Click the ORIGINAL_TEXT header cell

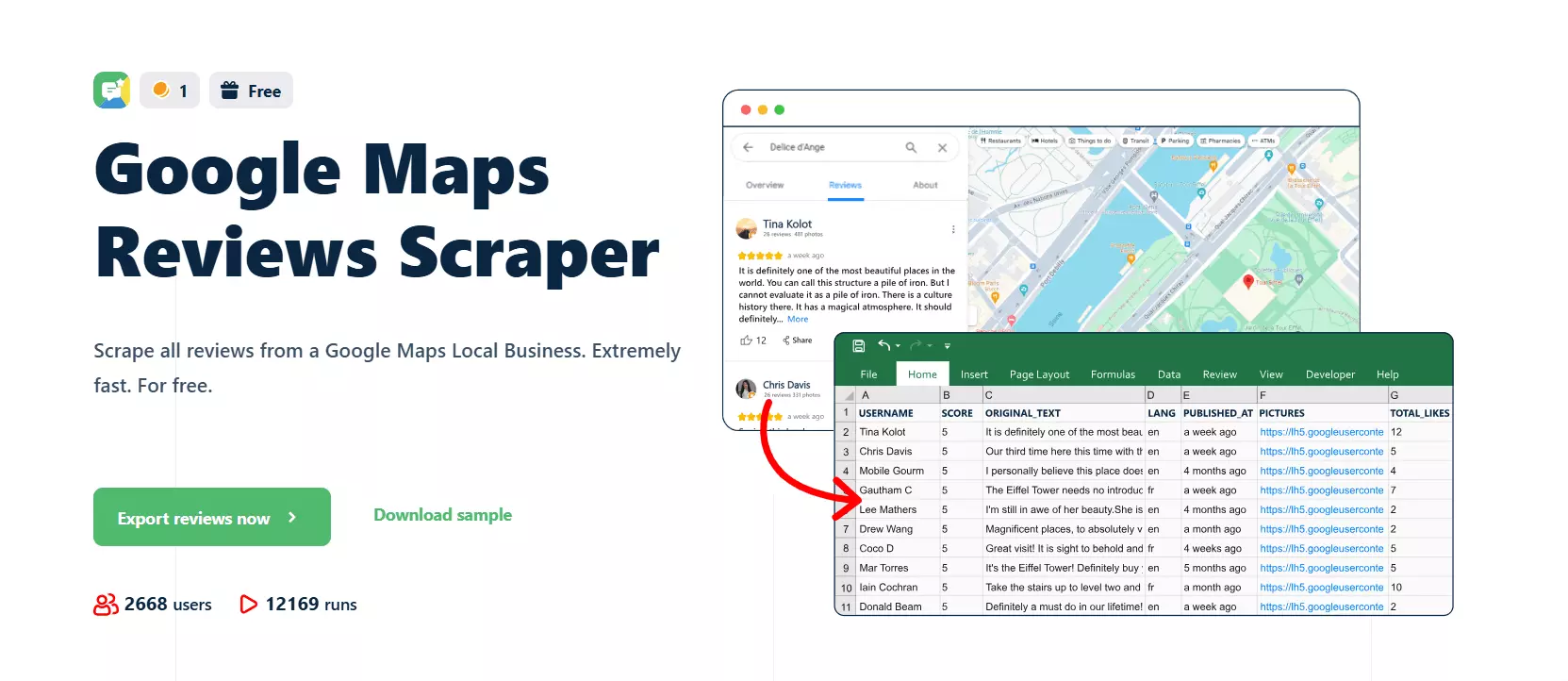pyautogui.click(x=1064, y=413)
